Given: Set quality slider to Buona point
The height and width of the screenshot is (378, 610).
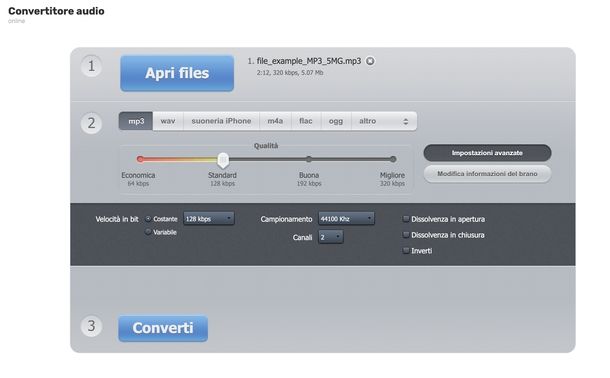Looking at the screenshot, I should click(309, 159).
